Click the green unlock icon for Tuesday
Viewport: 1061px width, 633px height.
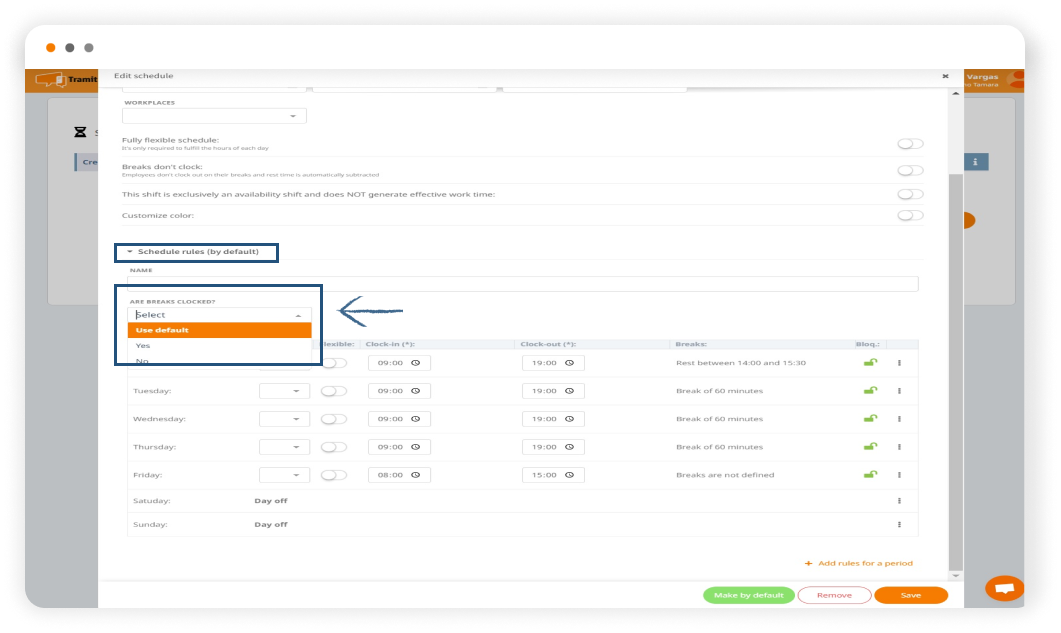[x=870, y=391]
